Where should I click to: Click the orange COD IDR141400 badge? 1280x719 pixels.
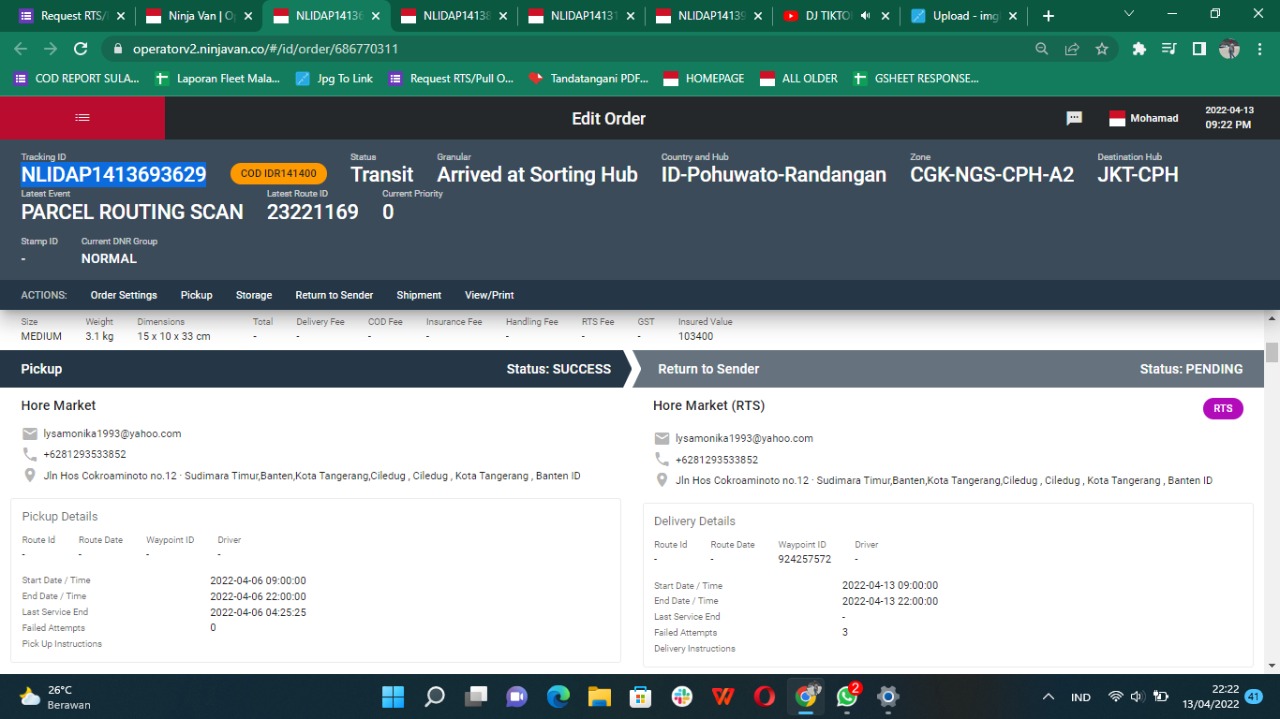point(278,173)
